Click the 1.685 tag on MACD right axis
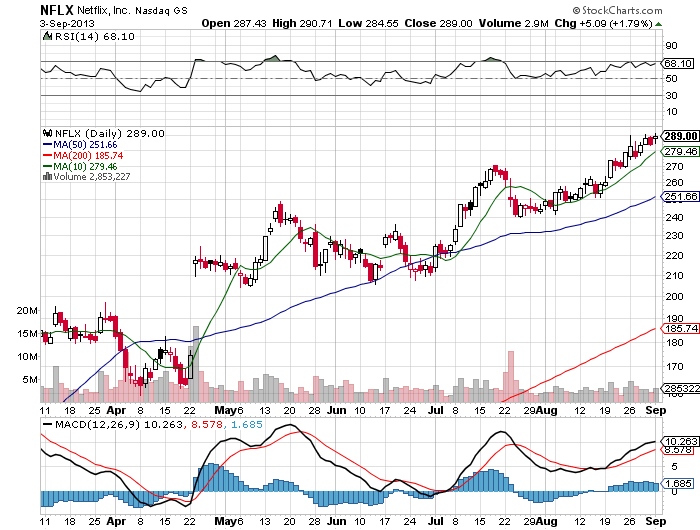Image resolution: width=700 pixels, height=530 pixels. (678, 484)
